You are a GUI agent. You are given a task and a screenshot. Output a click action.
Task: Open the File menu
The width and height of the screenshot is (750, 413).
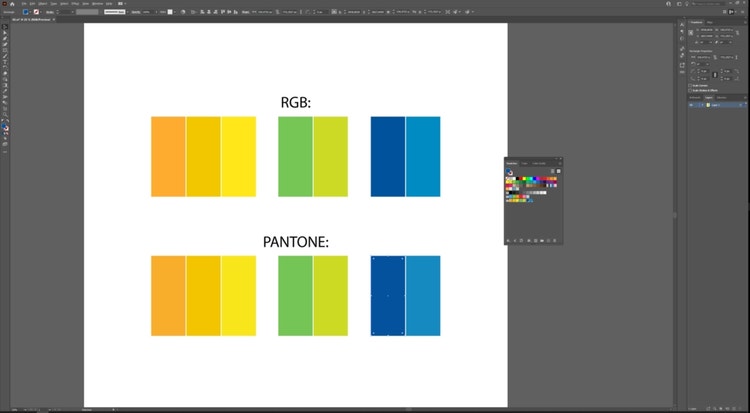pyautogui.click(x=24, y=3)
